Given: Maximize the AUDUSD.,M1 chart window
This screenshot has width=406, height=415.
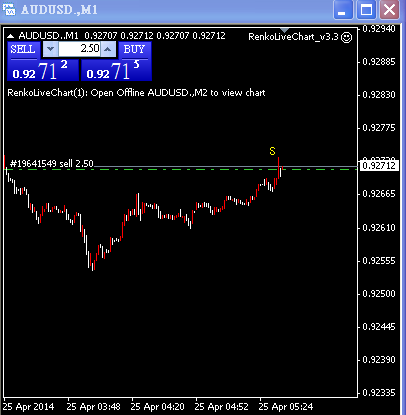Looking at the screenshot, I should [x=366, y=10].
